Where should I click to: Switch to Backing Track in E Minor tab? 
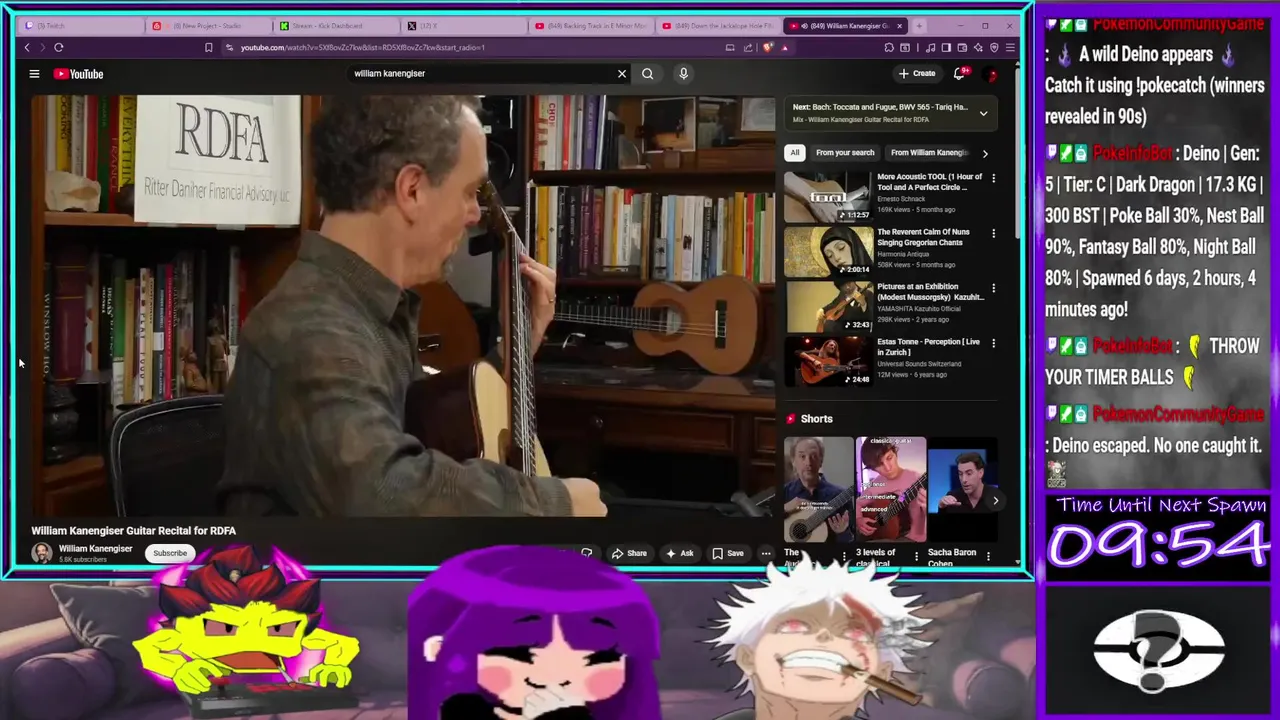tap(591, 25)
